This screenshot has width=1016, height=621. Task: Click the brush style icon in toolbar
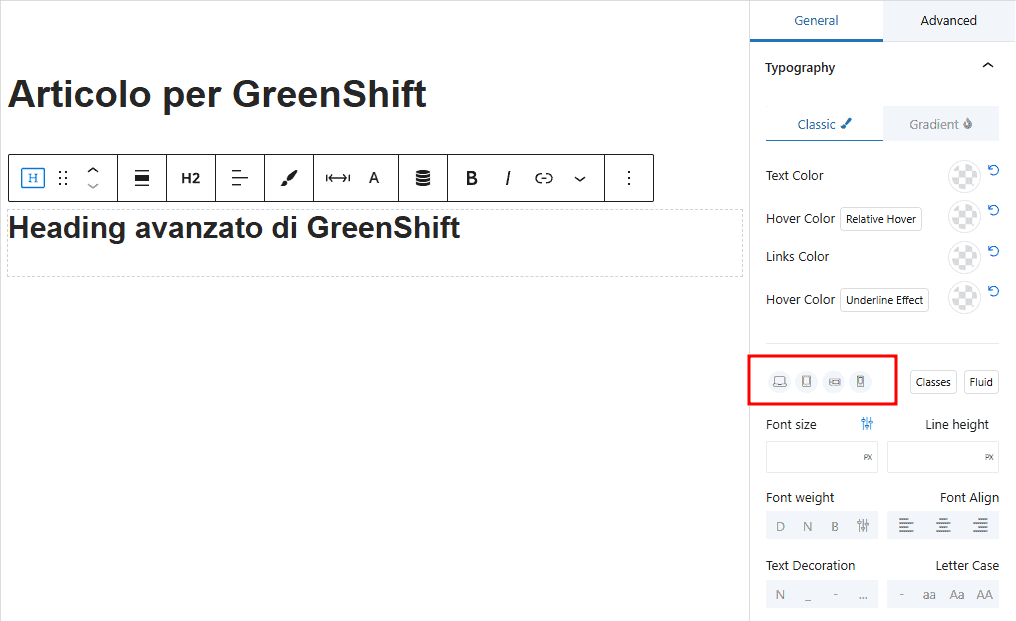point(289,178)
